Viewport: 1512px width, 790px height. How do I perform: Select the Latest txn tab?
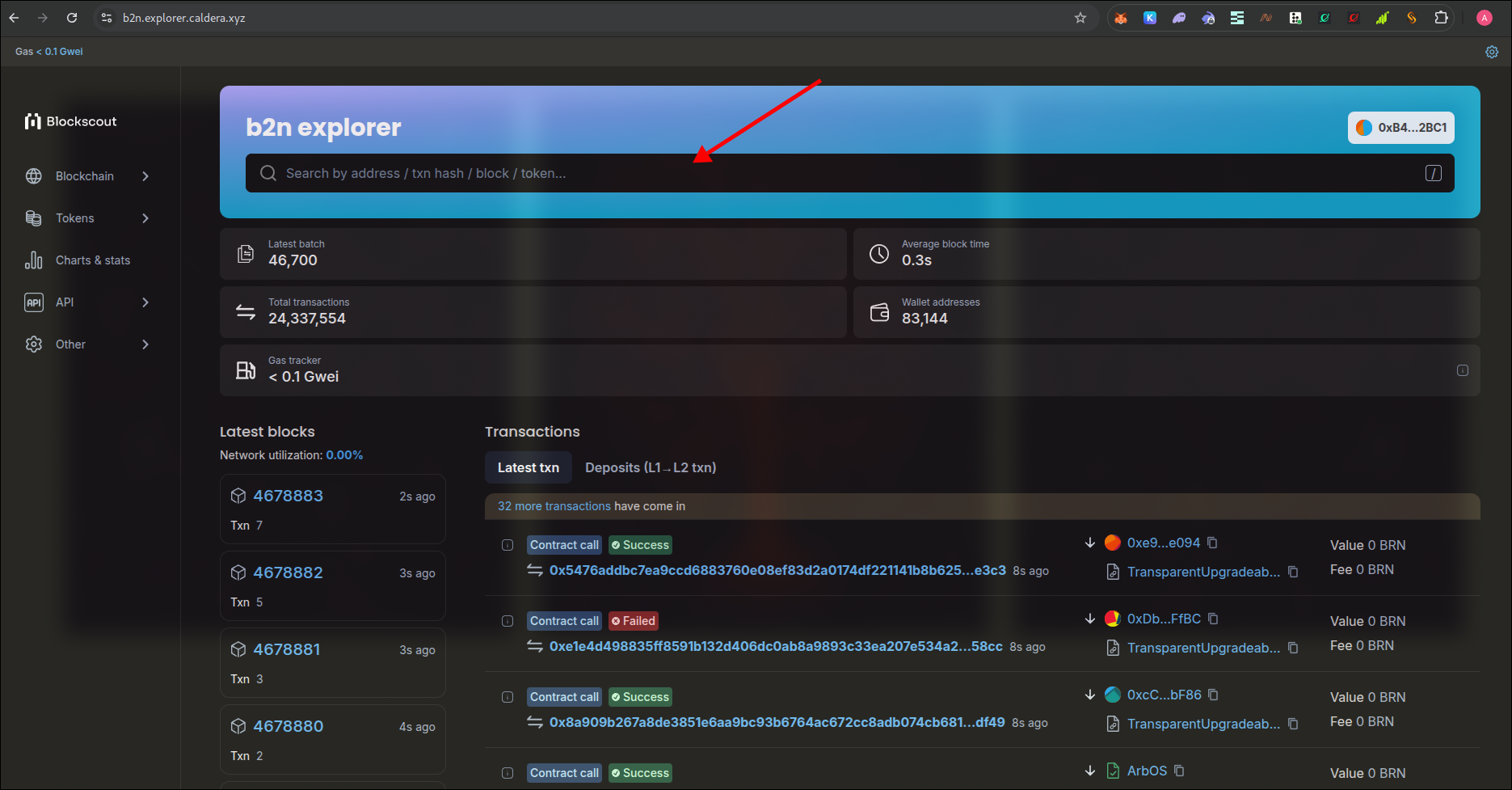[529, 467]
